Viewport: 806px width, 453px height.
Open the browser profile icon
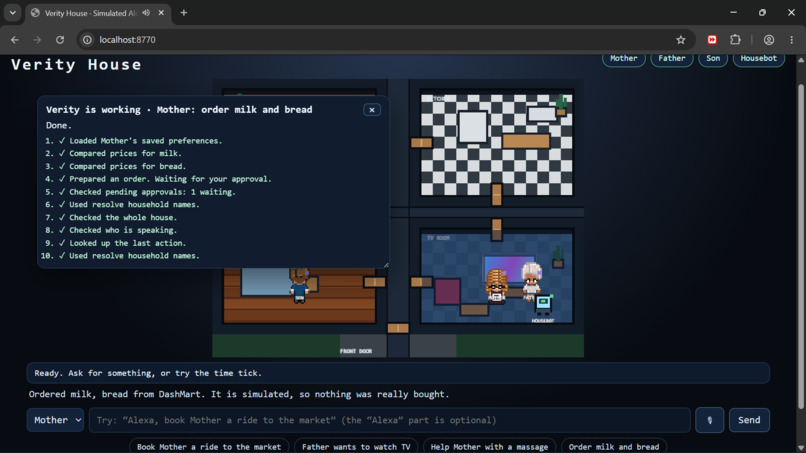point(769,40)
